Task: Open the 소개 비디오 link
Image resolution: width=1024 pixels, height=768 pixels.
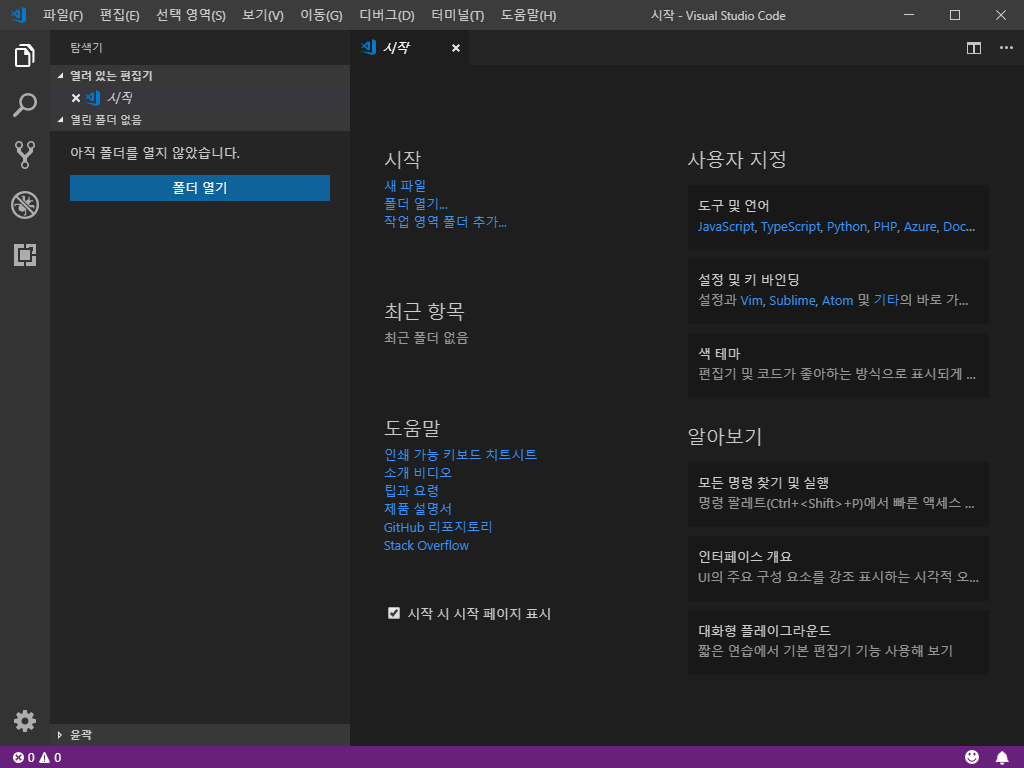Action: (418, 472)
